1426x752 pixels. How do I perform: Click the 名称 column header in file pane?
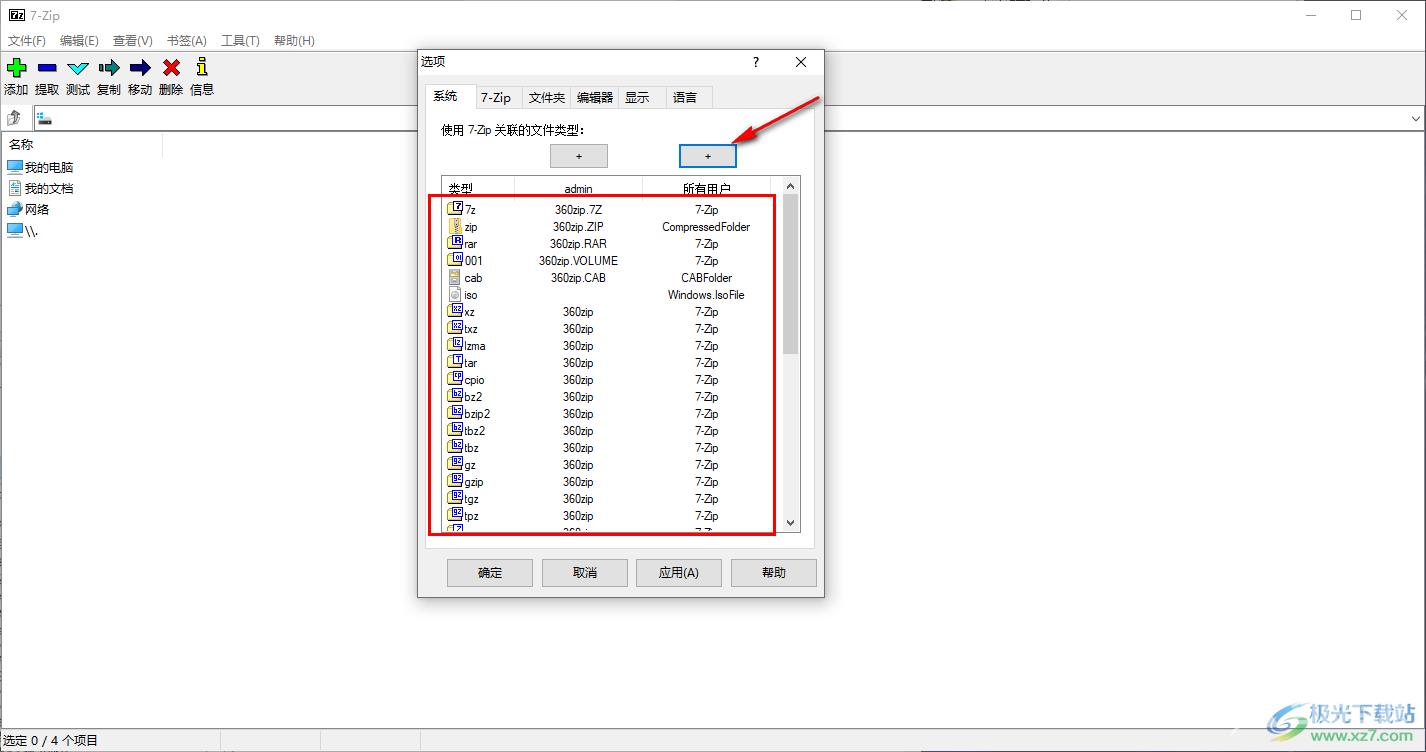(x=82, y=145)
